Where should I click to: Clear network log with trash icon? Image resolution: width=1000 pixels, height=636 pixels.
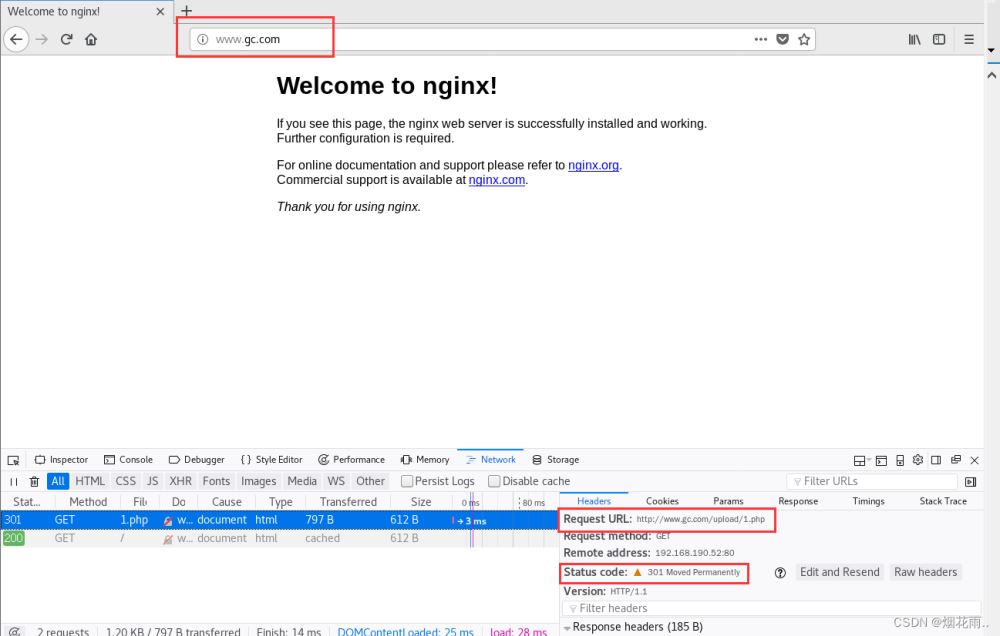point(34,482)
